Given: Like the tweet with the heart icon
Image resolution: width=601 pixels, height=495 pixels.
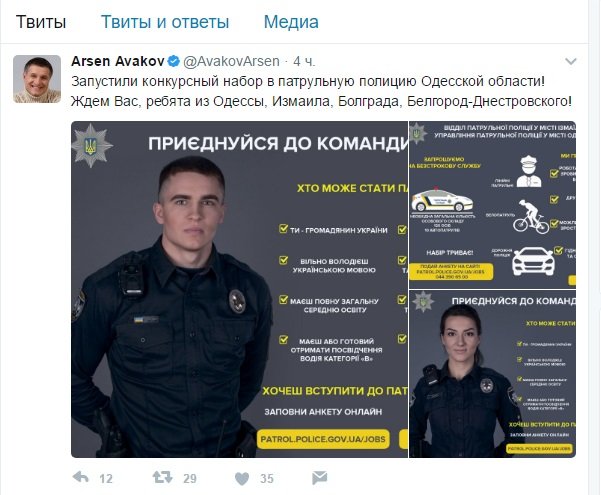Looking at the screenshot, I should point(242,479).
